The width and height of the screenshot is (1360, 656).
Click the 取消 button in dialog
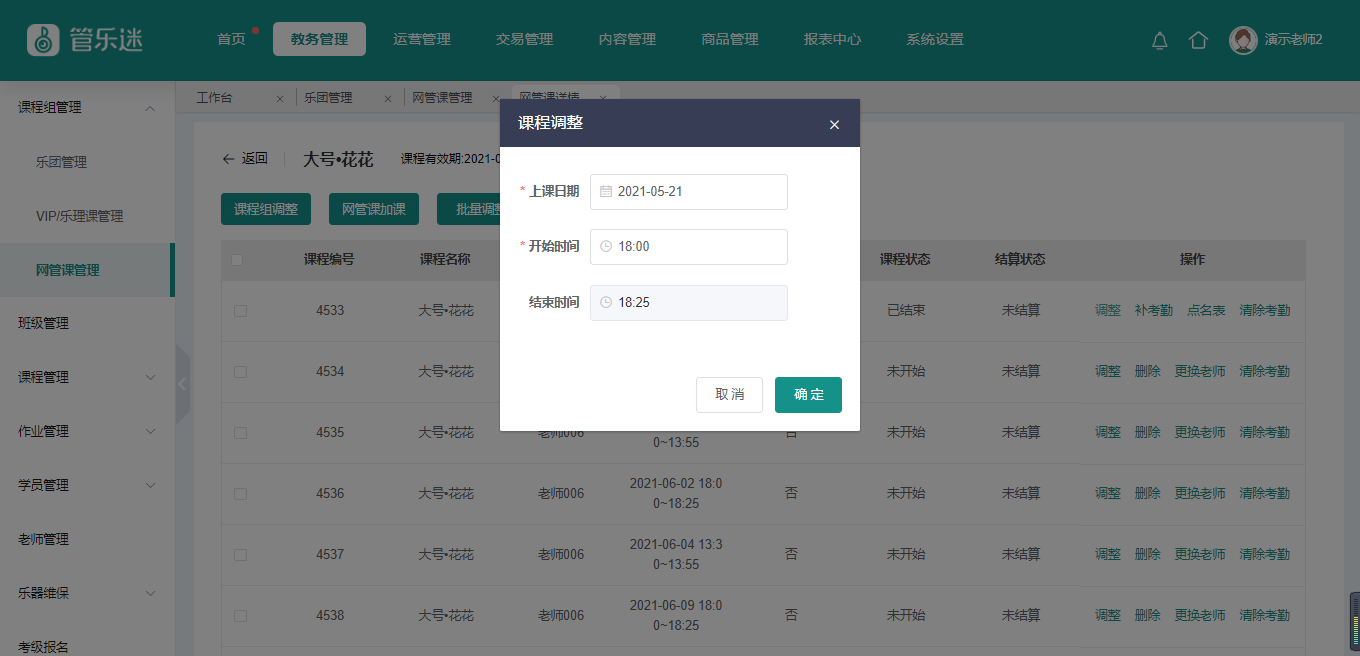(729, 395)
